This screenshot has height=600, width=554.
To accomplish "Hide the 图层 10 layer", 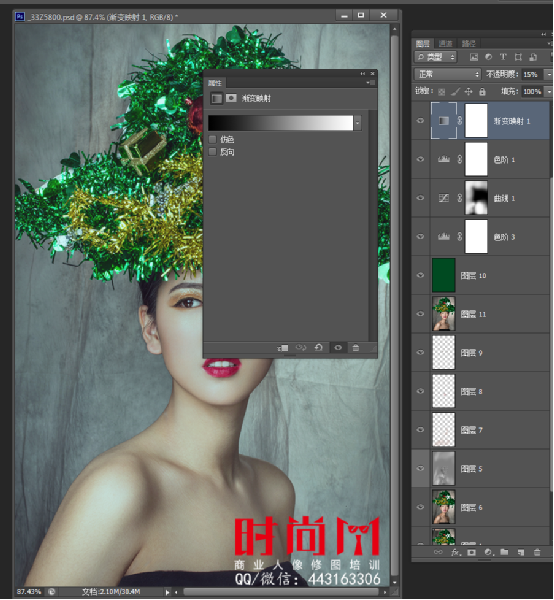I will (x=420, y=275).
